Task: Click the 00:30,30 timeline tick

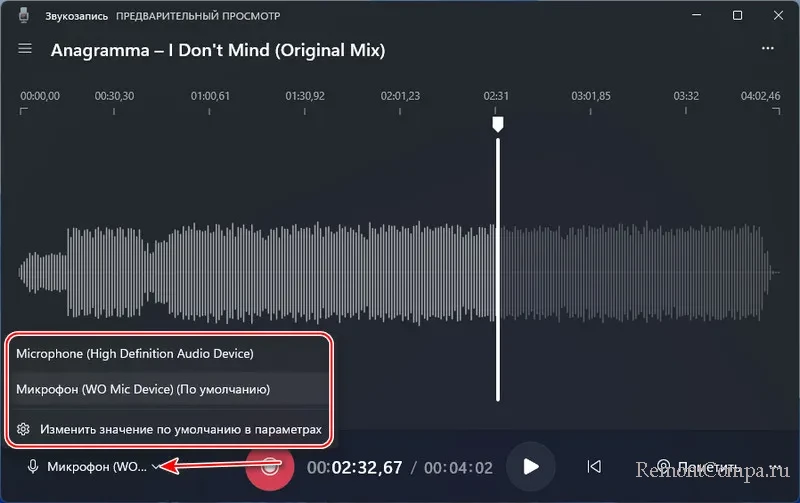Action: tap(115, 96)
